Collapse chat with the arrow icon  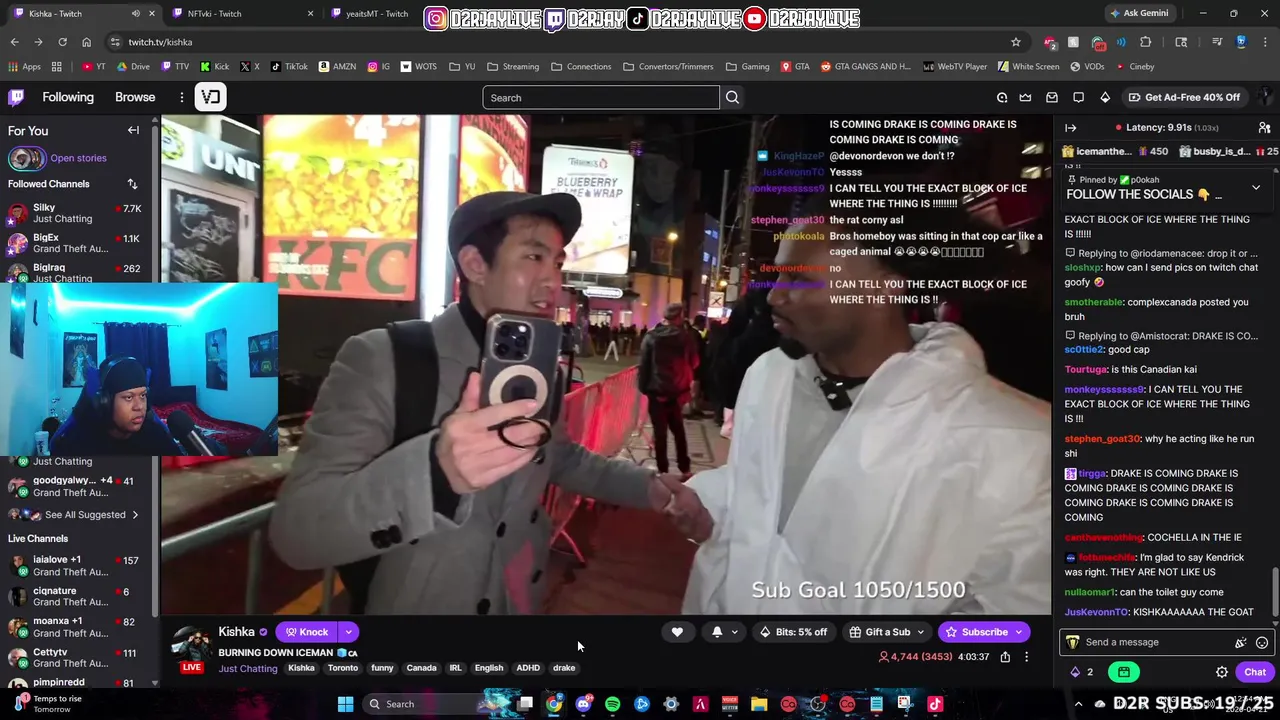[x=1070, y=128]
